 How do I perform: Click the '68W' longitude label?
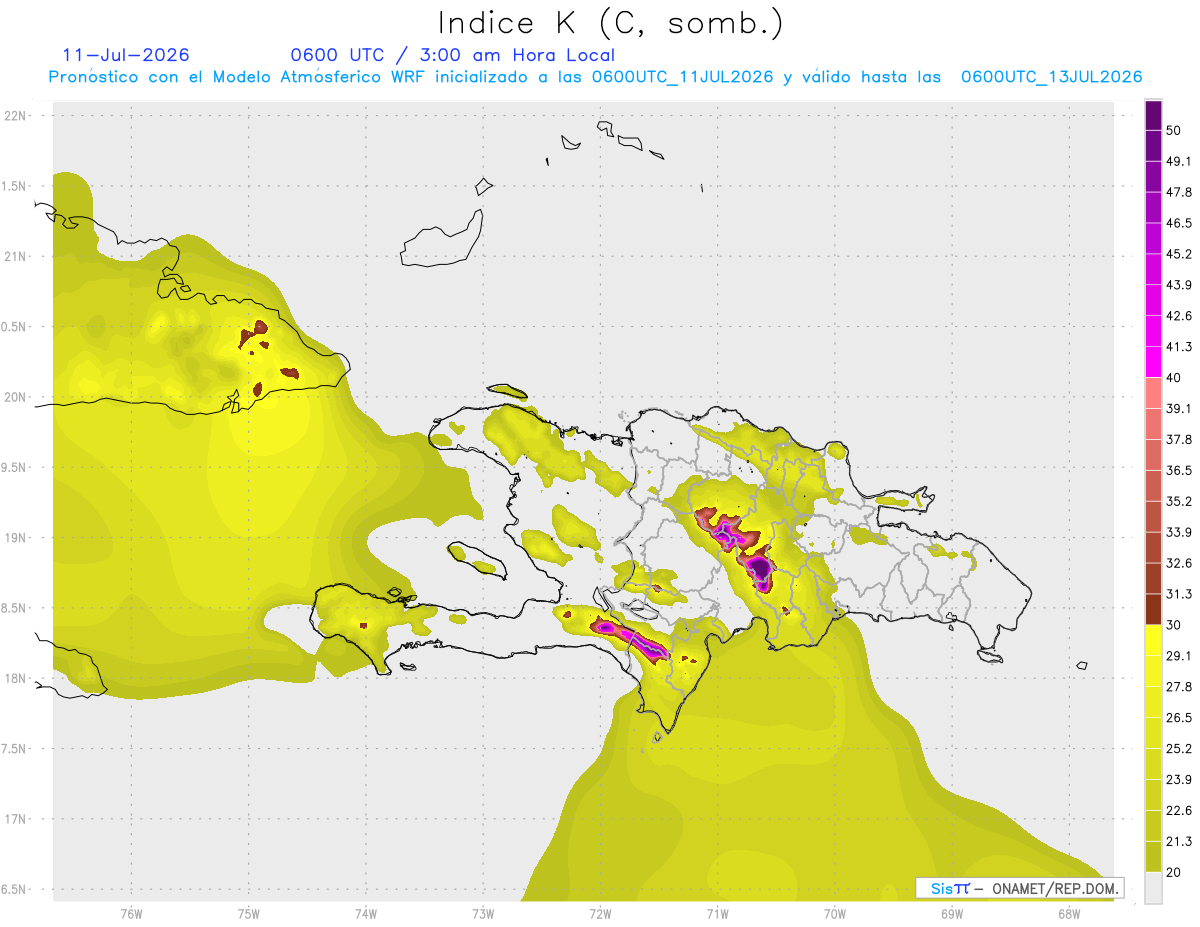(1069, 914)
